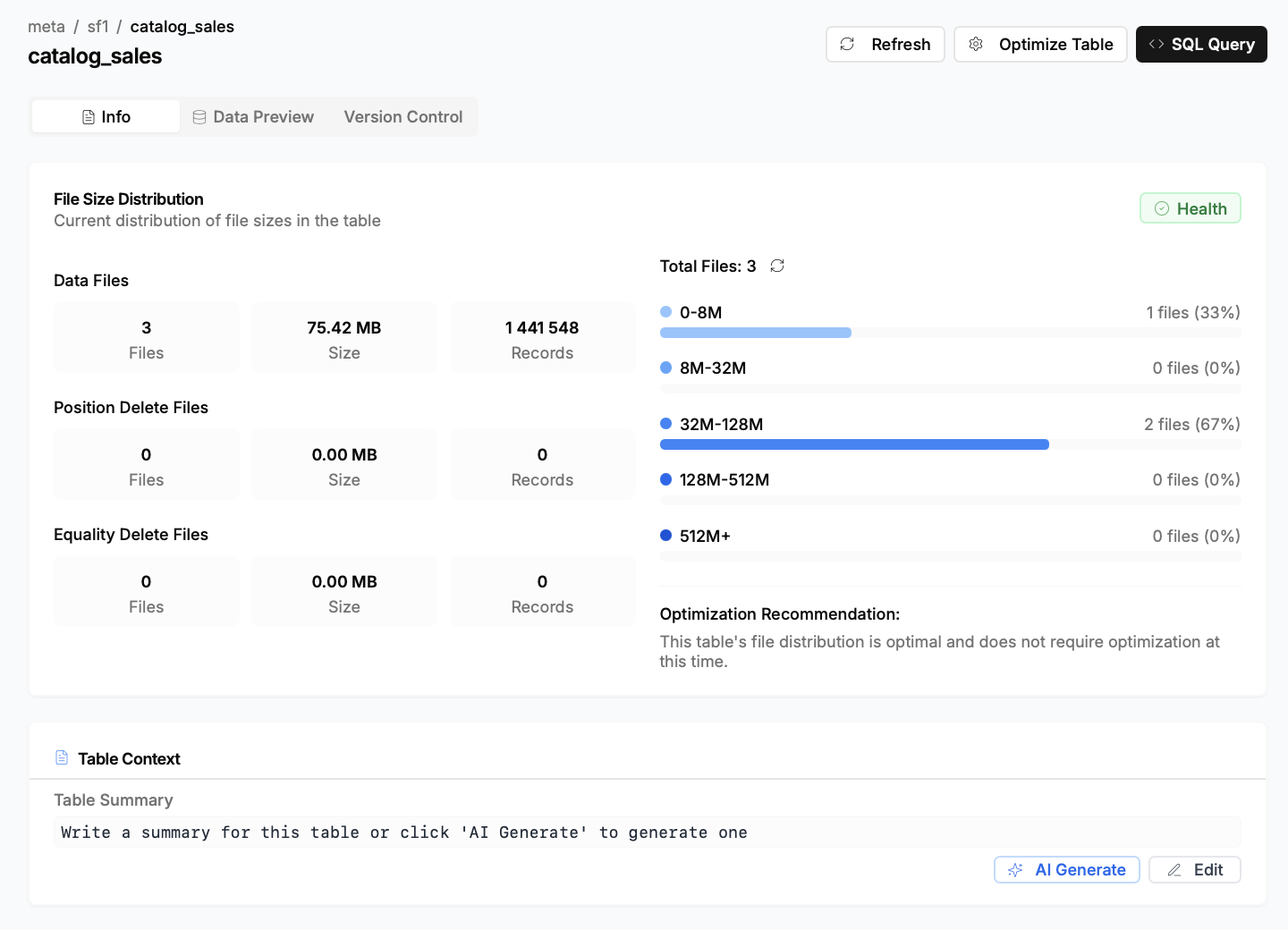
Task: Switch to the Version Control tab
Action: click(x=402, y=117)
